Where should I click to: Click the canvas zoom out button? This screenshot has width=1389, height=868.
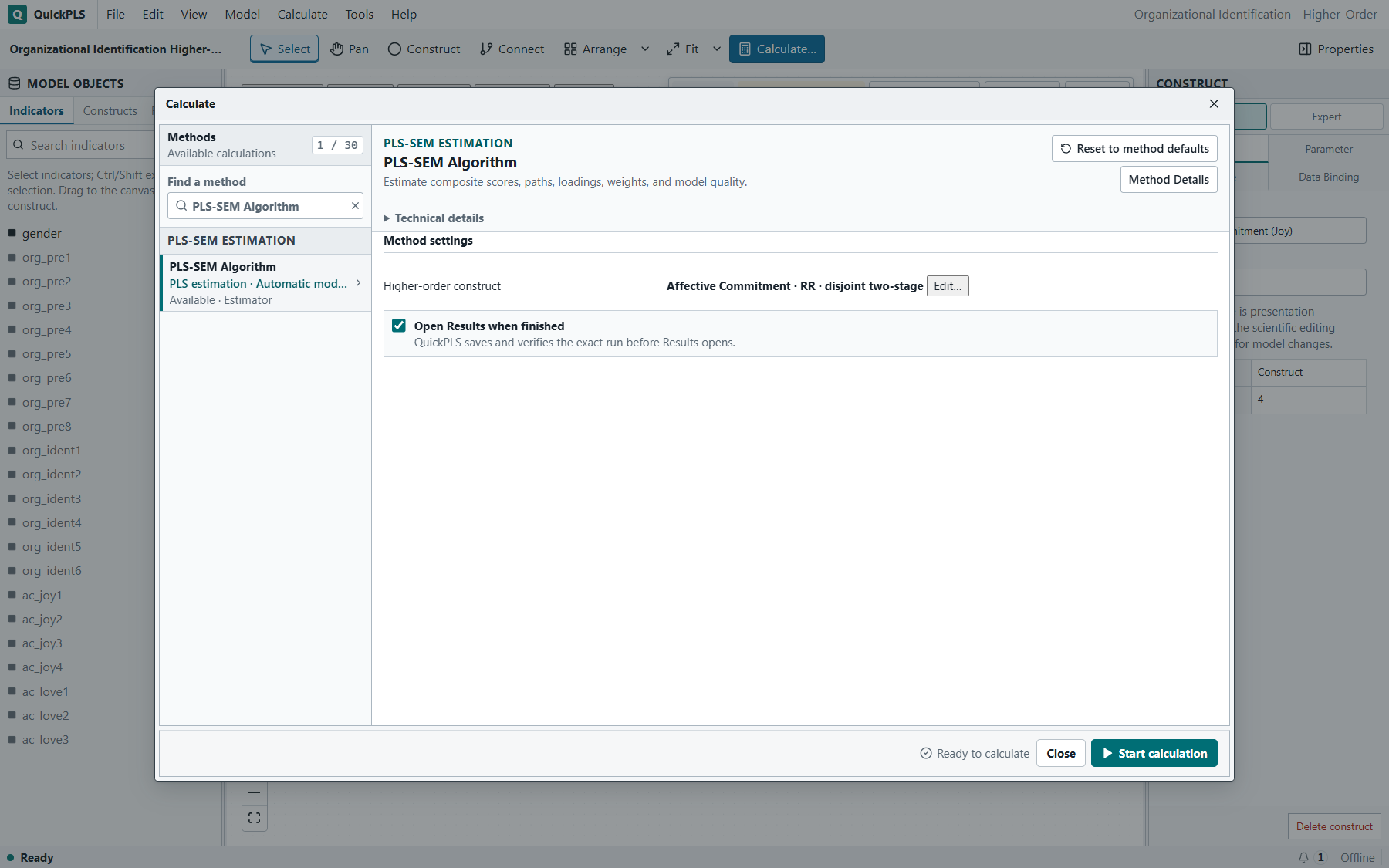255,792
